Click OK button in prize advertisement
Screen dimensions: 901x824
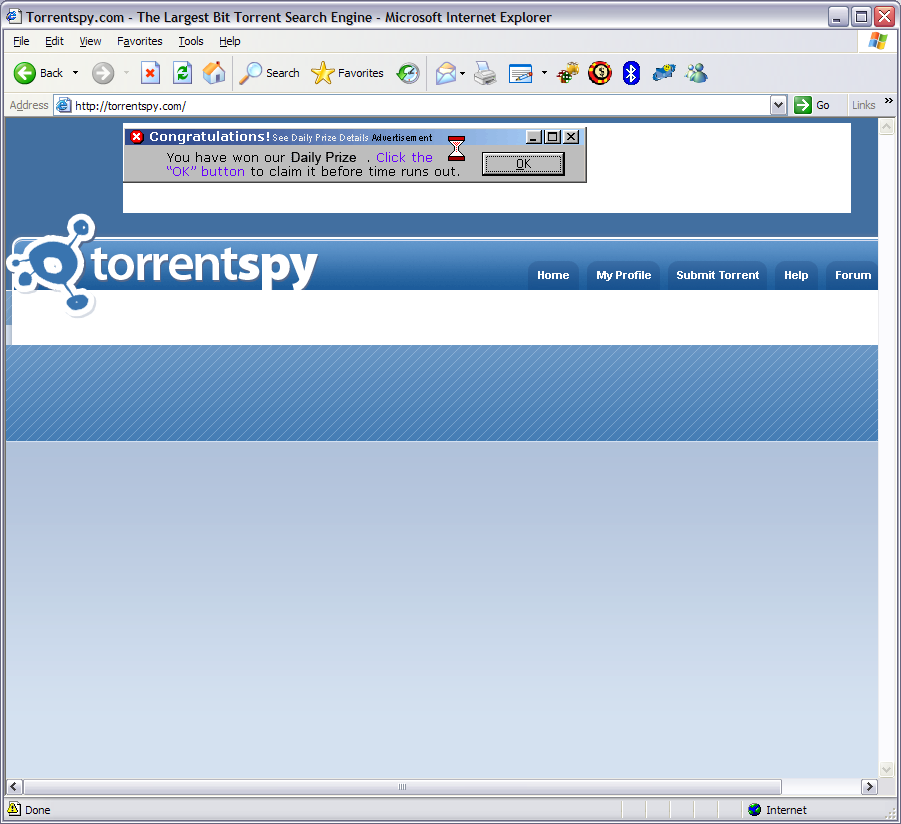523,164
